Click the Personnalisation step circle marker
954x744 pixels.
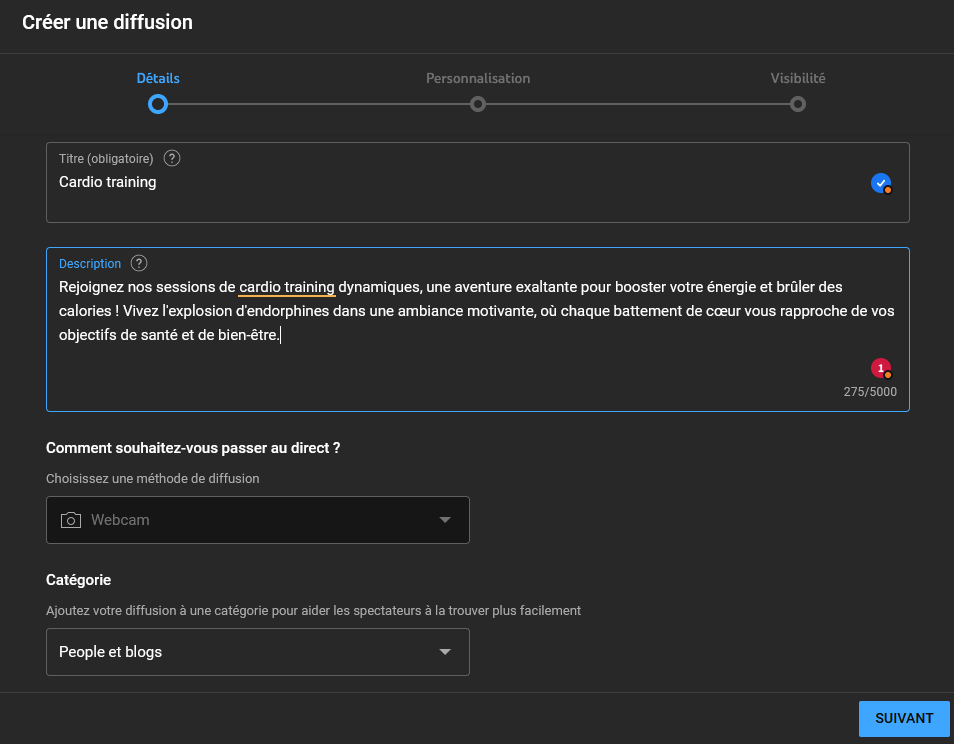click(478, 105)
